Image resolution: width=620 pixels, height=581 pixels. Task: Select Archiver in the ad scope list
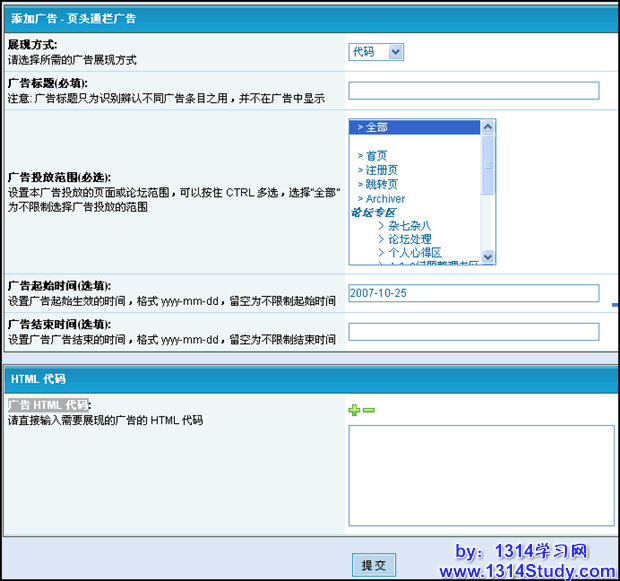(x=385, y=199)
